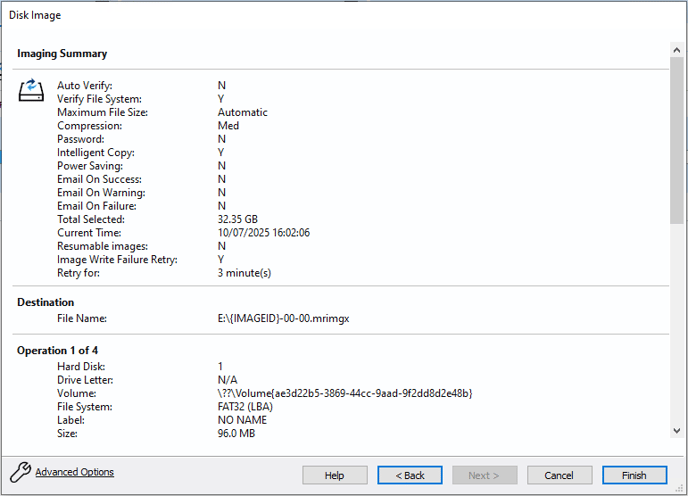Click the 'Email On Warning:' label
Image resolution: width=688 pixels, height=496 pixels.
point(101,193)
